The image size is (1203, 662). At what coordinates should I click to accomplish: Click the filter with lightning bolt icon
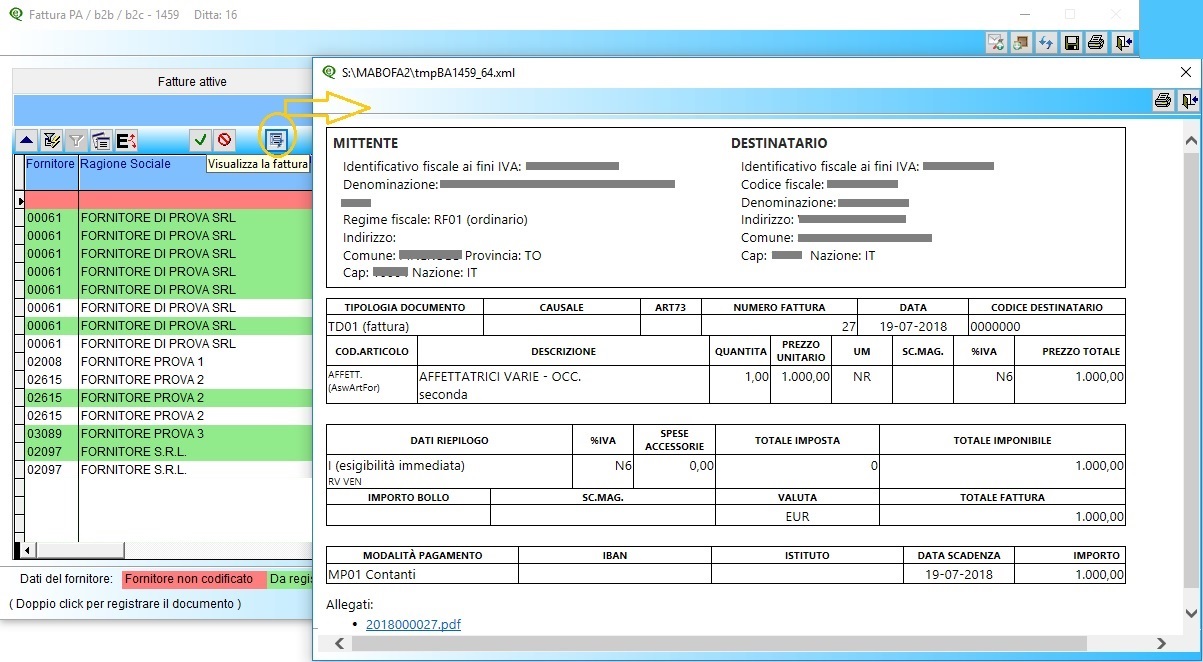tap(52, 140)
